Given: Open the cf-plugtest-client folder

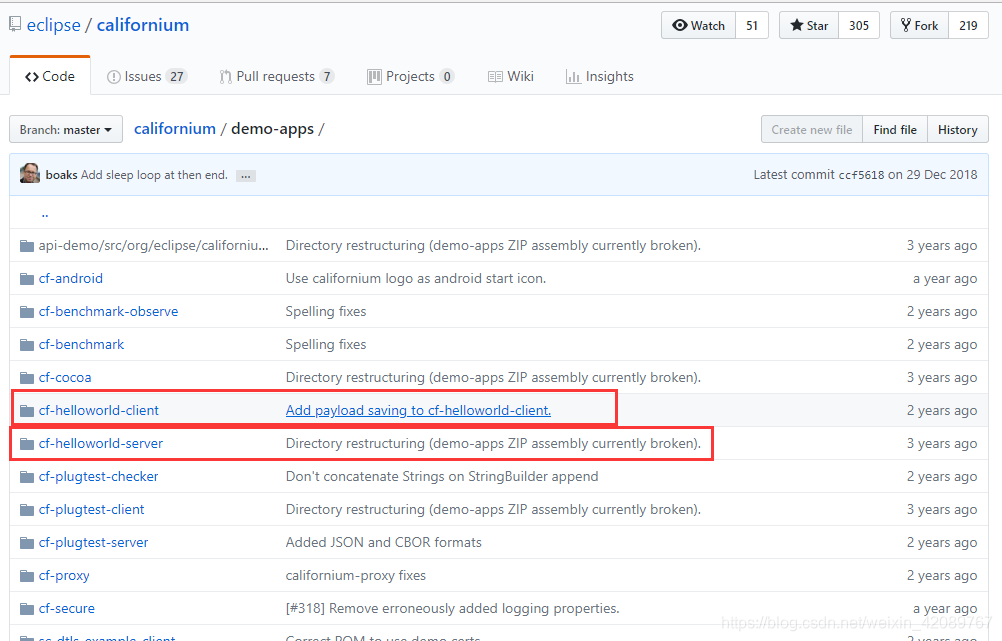Looking at the screenshot, I should (x=91, y=509).
